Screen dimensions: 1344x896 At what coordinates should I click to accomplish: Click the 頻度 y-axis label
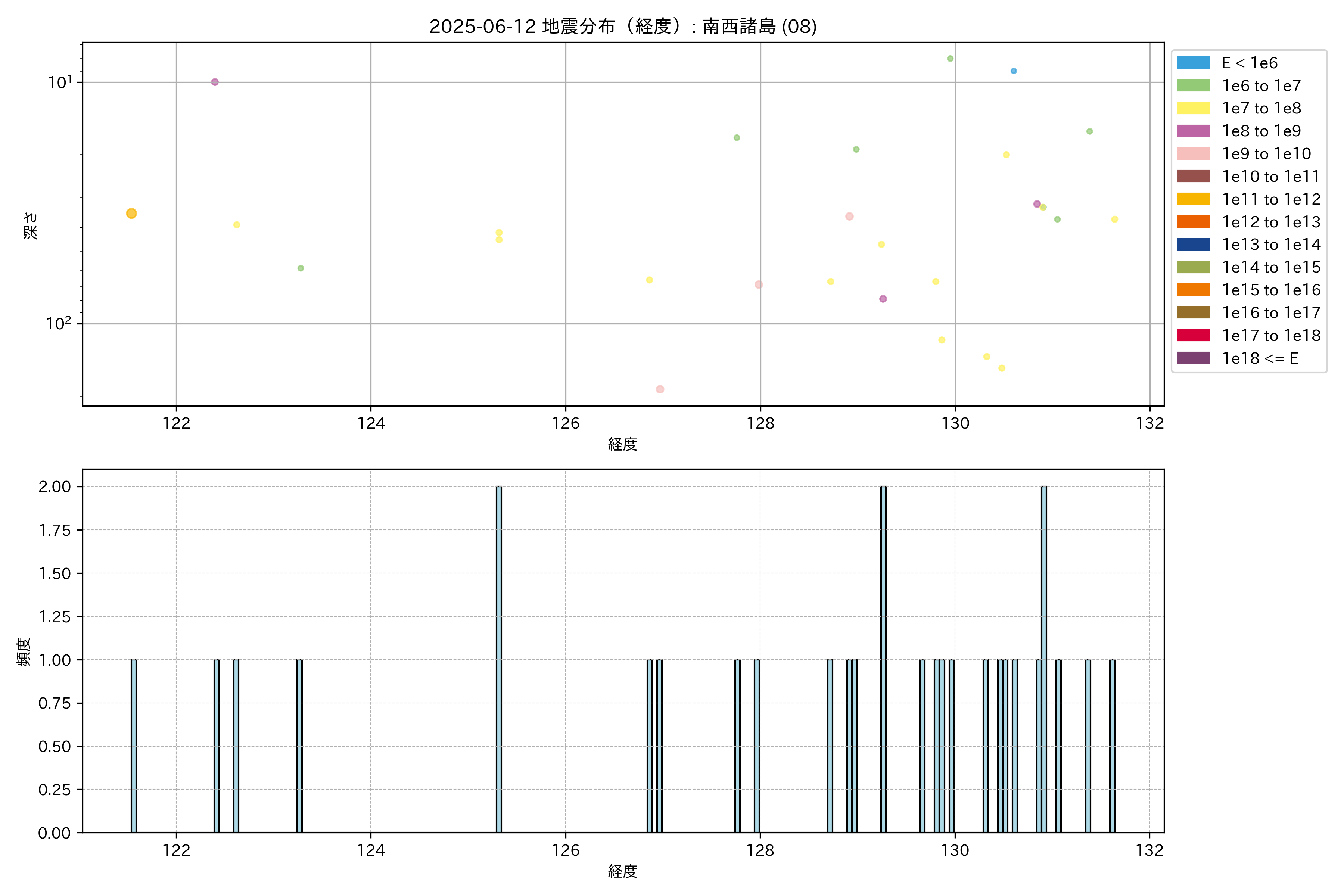24,651
